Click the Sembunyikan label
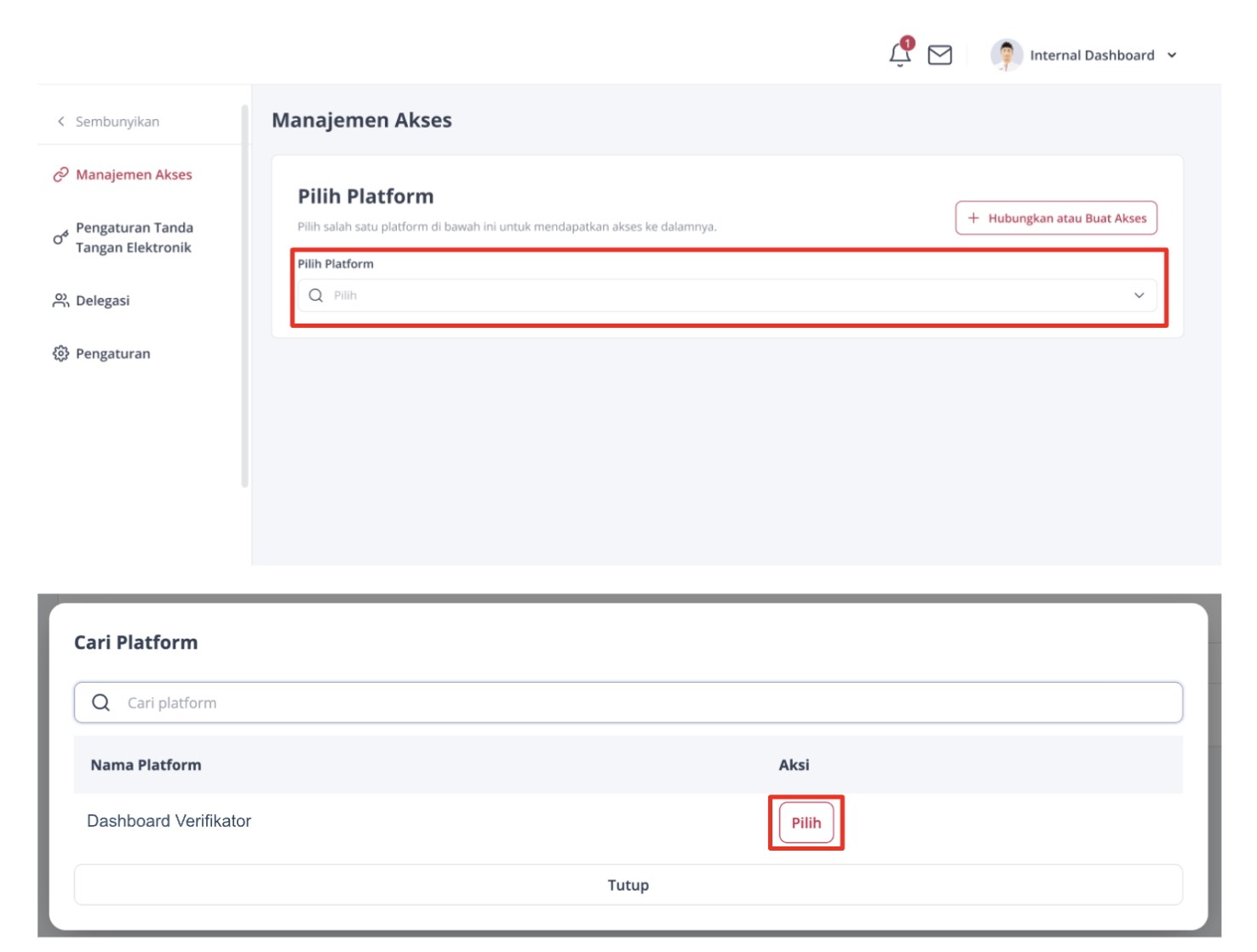 118,122
